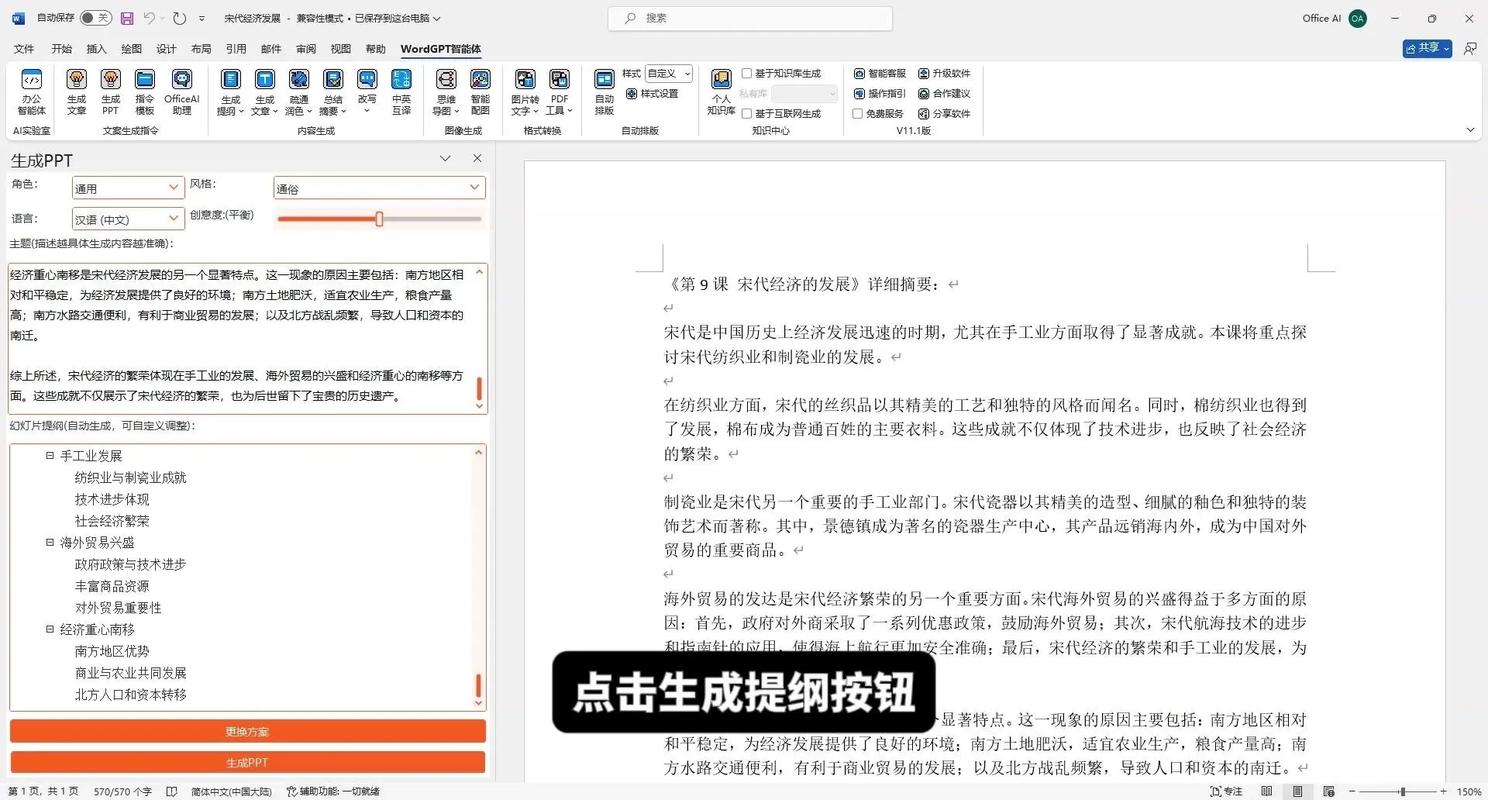The image size is (1488, 800).
Task: Click inside the 主题 description text box
Action: click(x=247, y=338)
